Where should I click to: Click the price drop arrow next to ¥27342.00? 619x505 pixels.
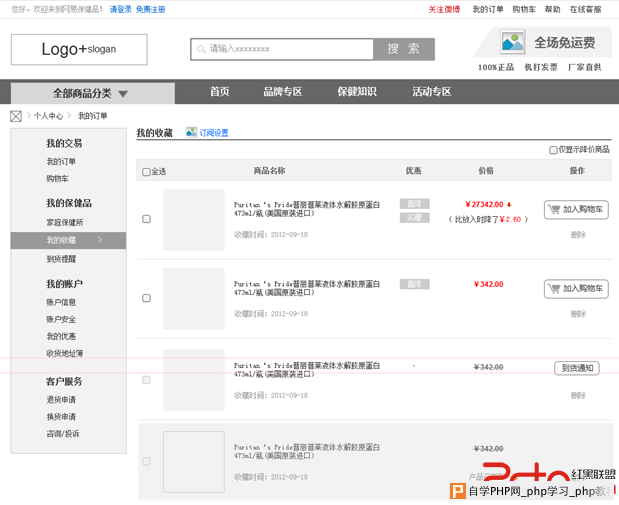(509, 204)
